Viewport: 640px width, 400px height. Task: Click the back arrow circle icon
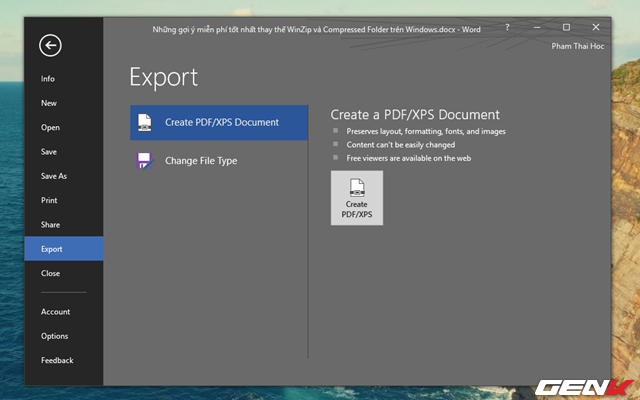tap(50, 45)
